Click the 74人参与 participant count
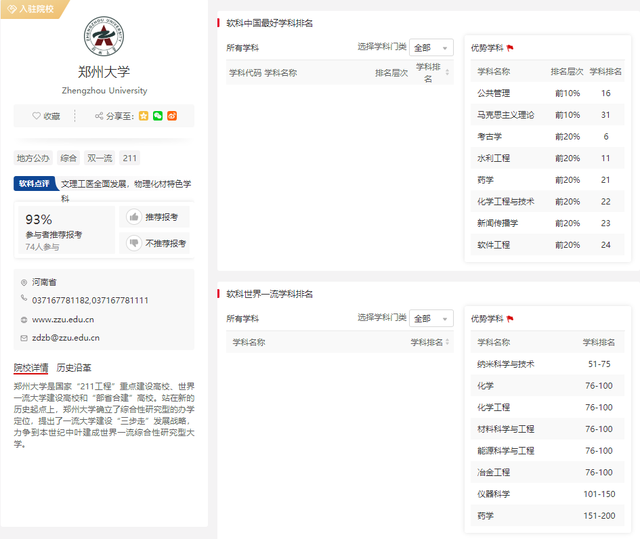The image size is (640, 539). (x=42, y=247)
